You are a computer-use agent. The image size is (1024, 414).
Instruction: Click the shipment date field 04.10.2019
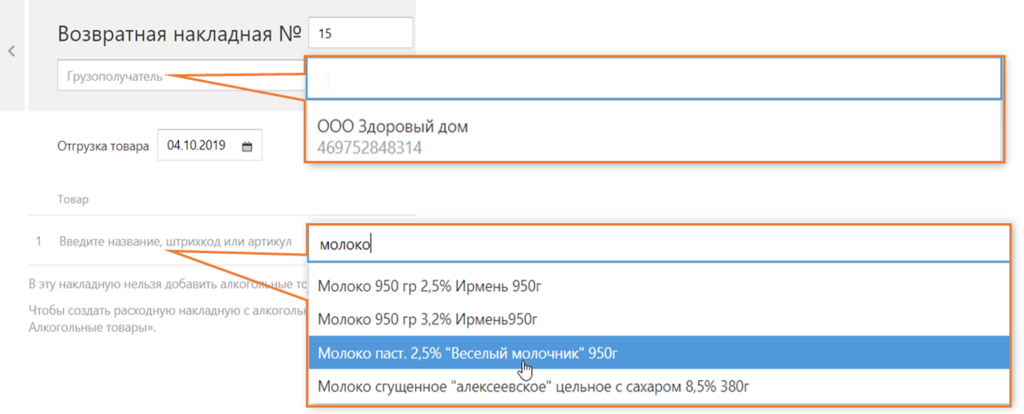pyautogui.click(x=197, y=146)
